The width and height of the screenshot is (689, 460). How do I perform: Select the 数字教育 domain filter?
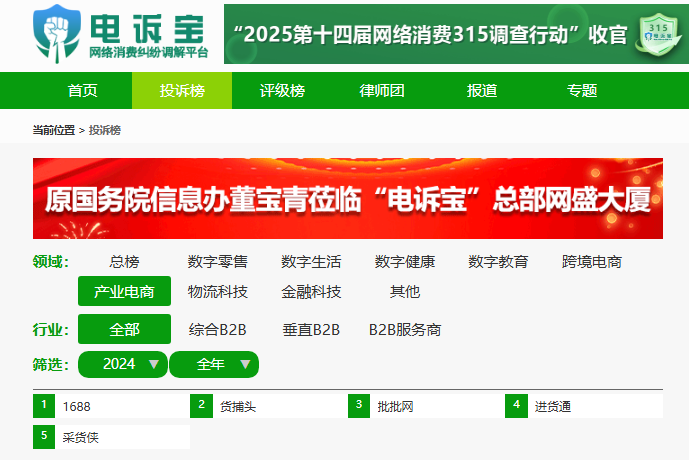[498, 262]
